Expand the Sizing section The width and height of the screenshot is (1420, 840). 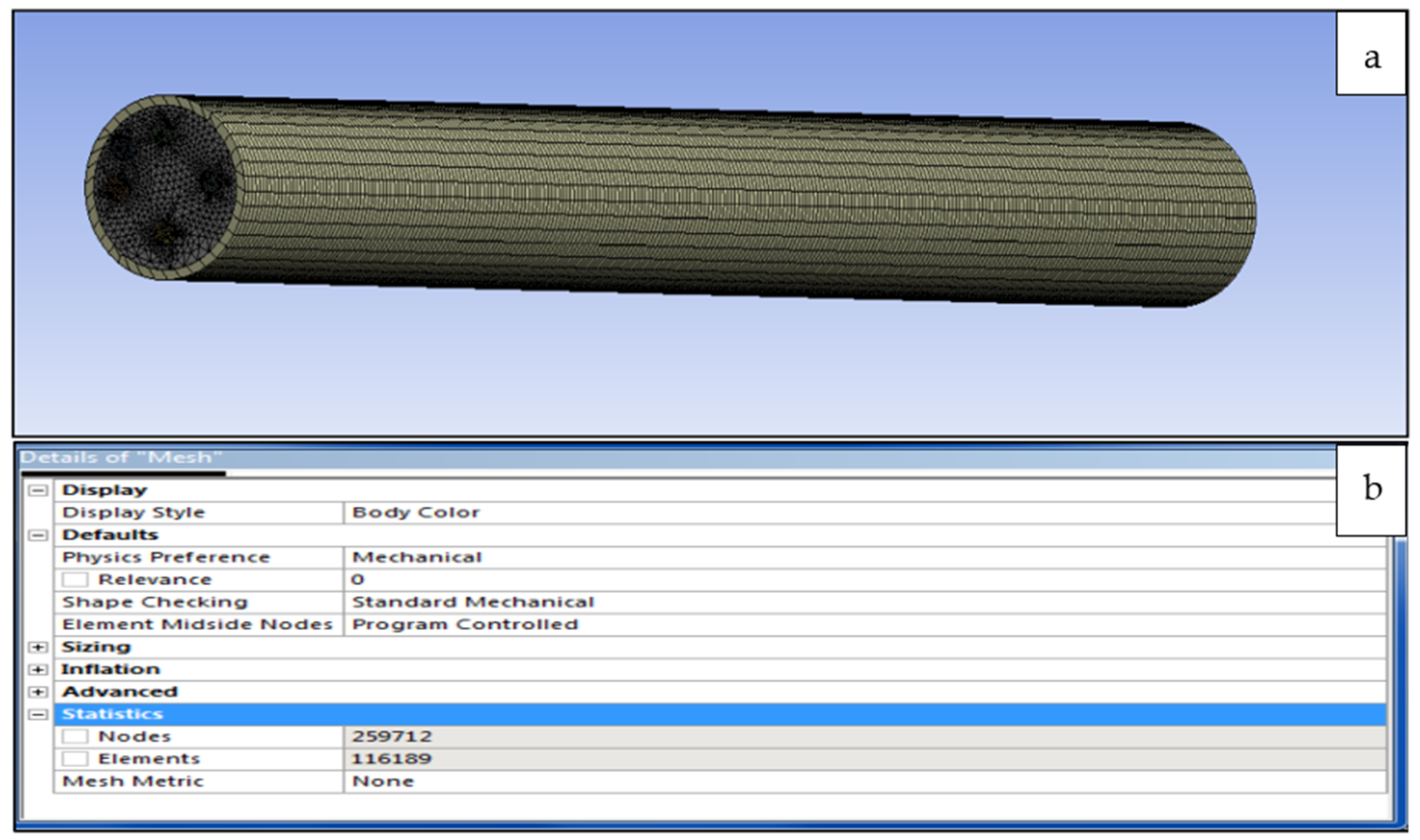pyautogui.click(x=38, y=647)
